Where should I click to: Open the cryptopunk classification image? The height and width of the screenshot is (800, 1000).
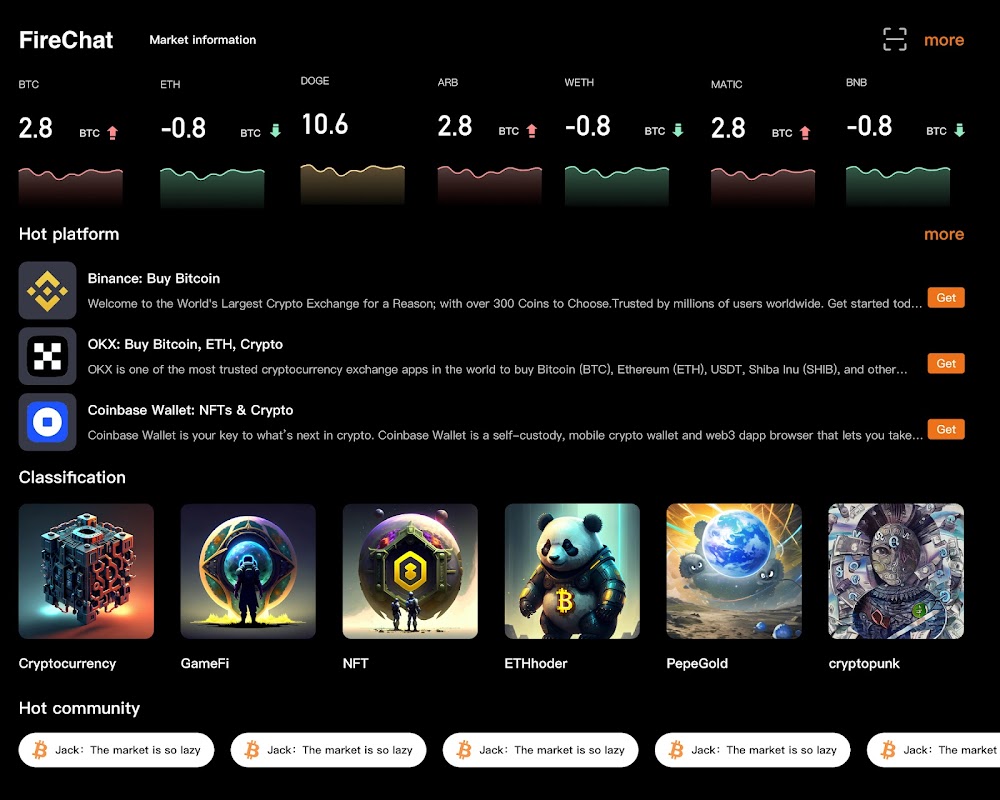[x=896, y=571]
